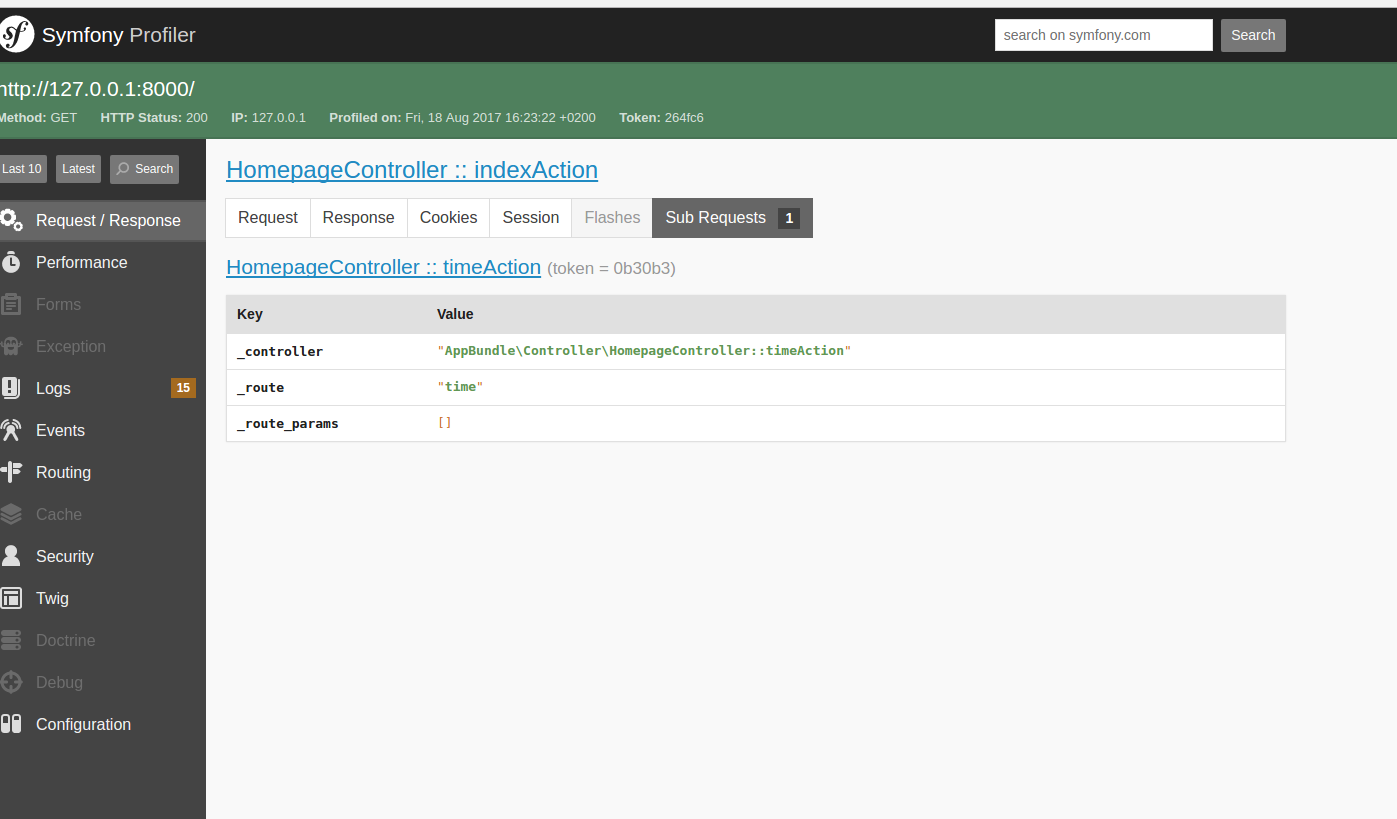The width and height of the screenshot is (1397, 819).
Task: Click the Forms clipboard icon
Action: 11,304
